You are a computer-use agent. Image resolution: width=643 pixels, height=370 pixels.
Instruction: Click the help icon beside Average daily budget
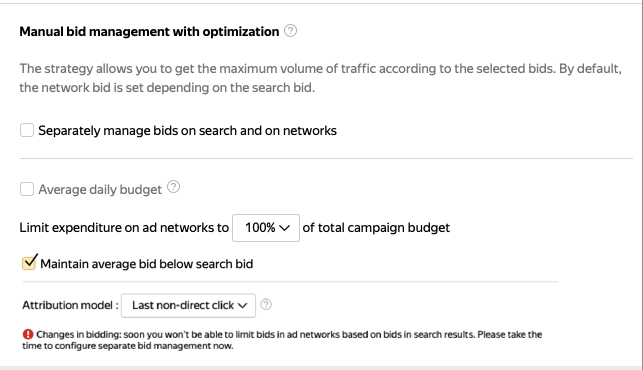[x=173, y=187]
